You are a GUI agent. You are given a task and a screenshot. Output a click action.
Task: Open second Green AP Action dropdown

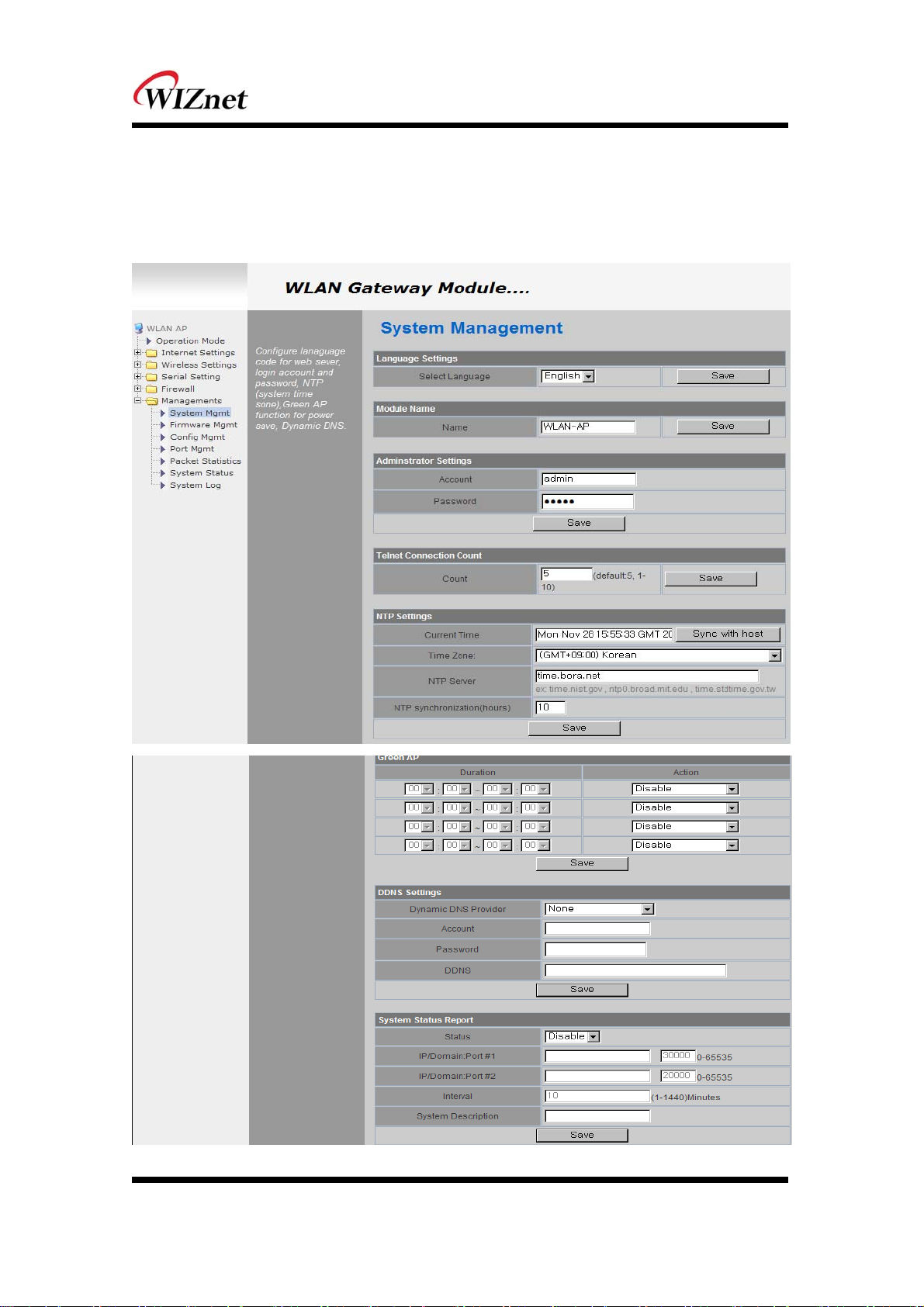[x=686, y=808]
